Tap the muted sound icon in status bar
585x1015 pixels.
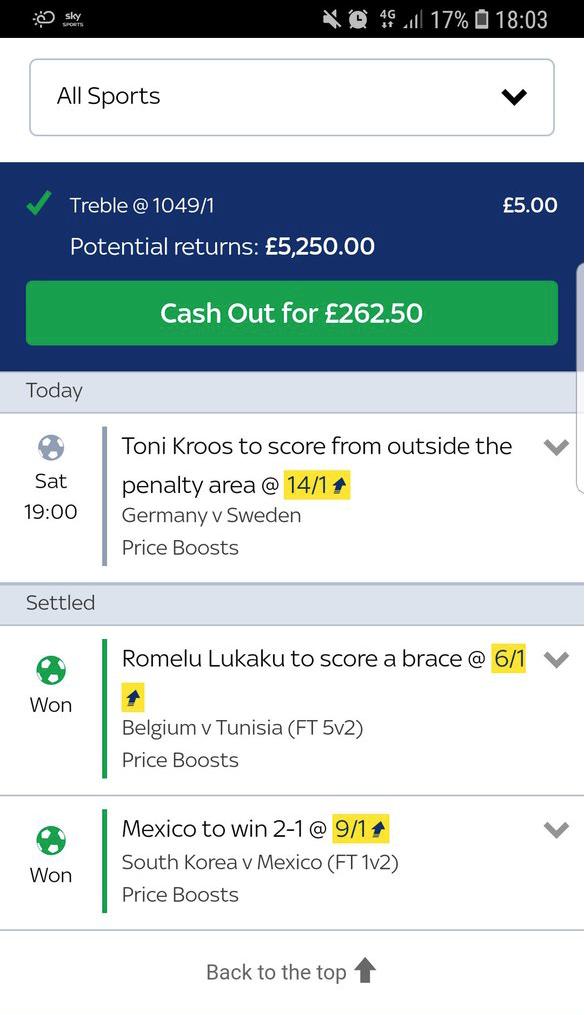(x=331, y=19)
